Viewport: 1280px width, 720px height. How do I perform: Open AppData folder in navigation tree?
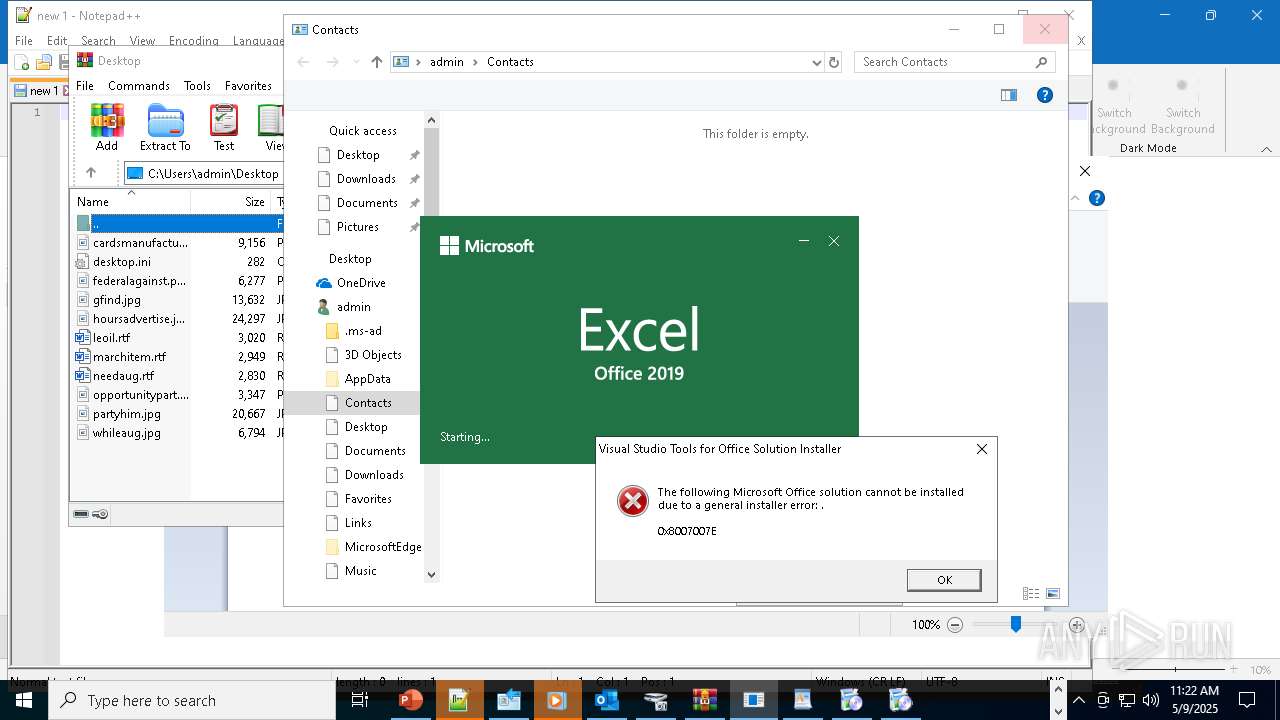coord(367,379)
